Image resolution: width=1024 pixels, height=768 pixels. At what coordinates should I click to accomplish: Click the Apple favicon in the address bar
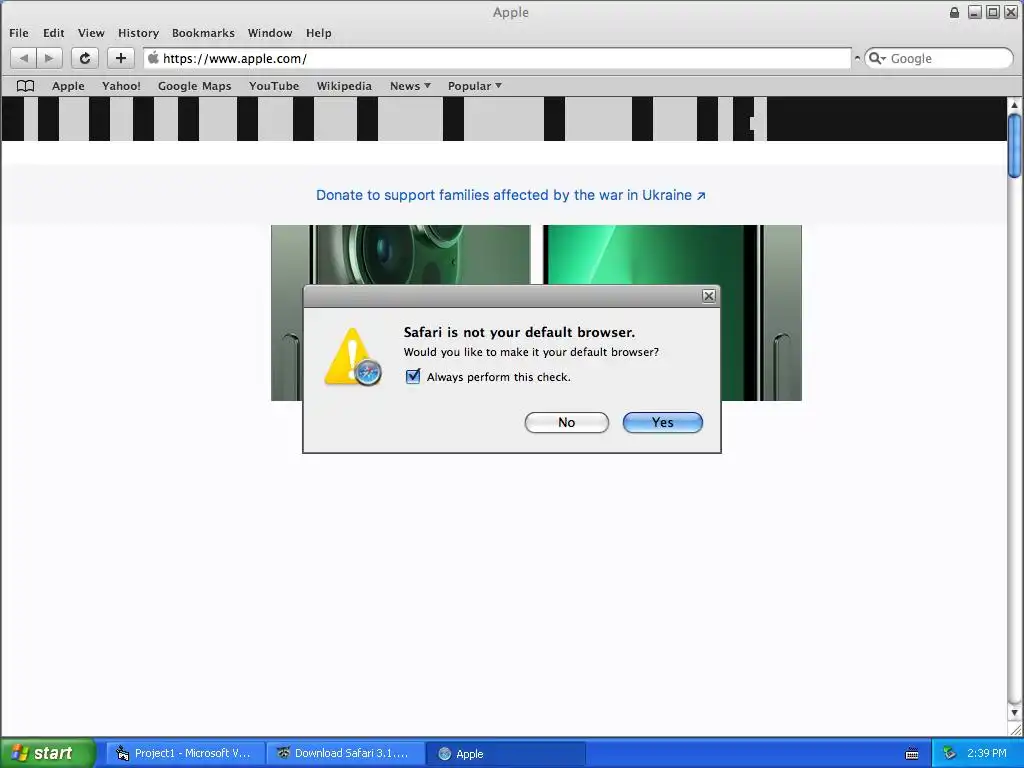pyautogui.click(x=153, y=58)
